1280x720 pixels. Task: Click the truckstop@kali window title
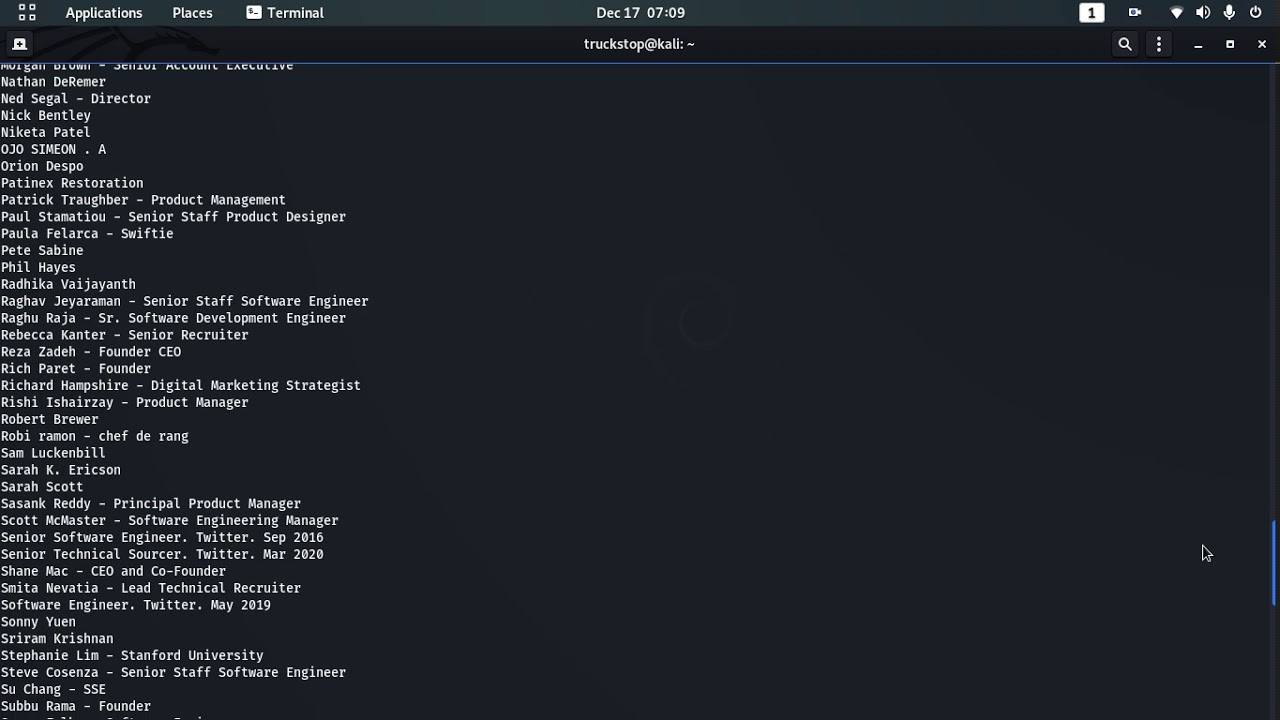[640, 44]
